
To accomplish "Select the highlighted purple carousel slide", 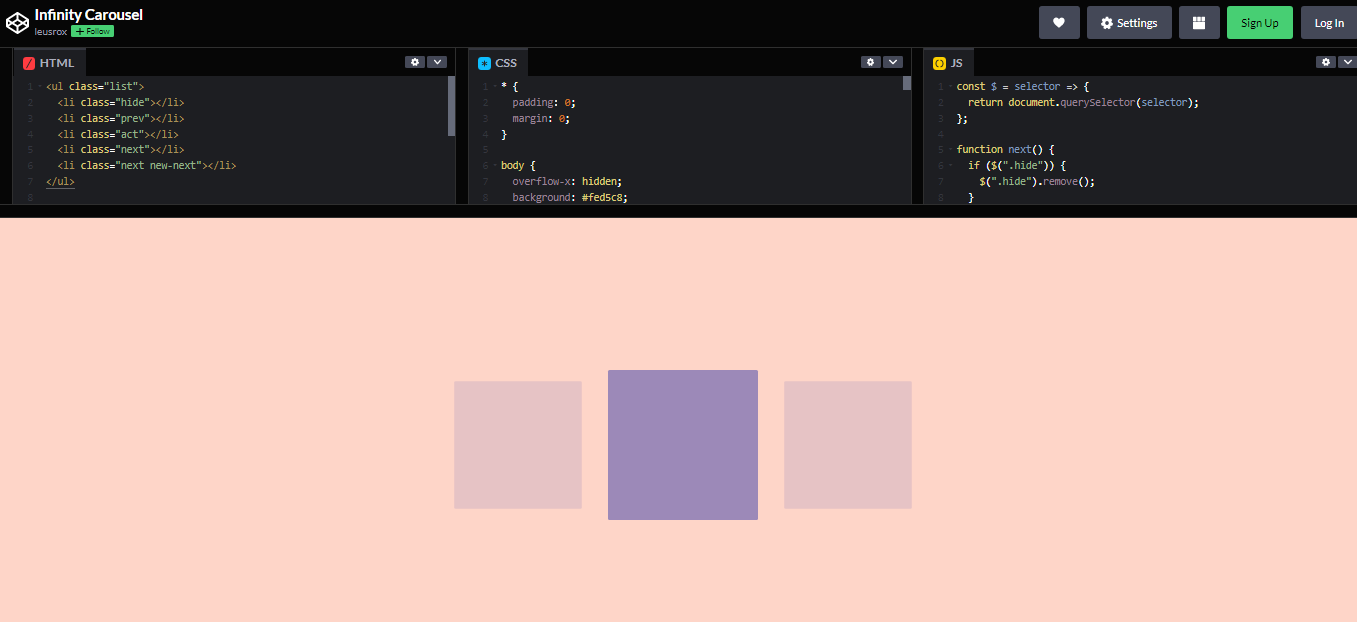I will tap(683, 445).
